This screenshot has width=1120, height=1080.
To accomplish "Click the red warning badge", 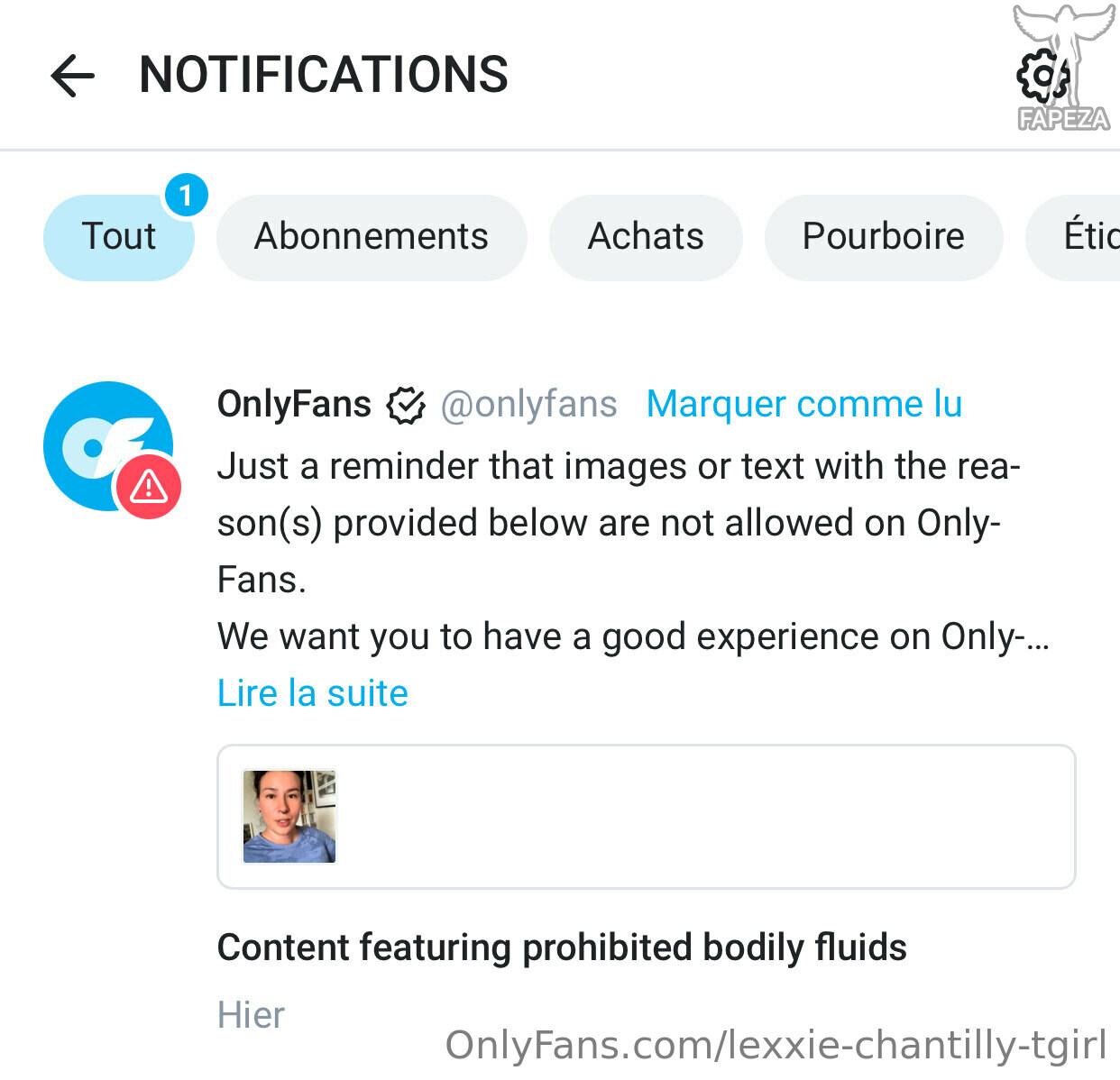I will 149,487.
